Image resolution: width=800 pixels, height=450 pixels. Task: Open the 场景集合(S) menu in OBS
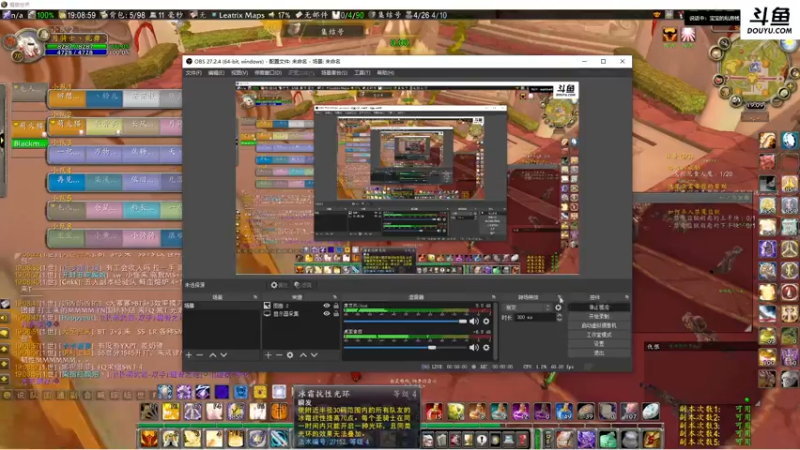tap(334, 73)
